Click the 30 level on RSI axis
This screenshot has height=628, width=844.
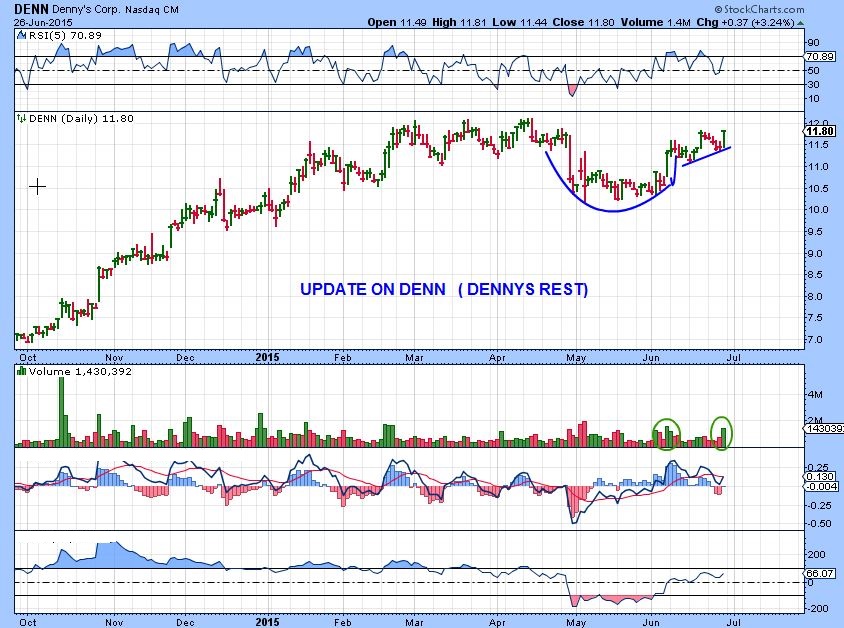click(x=813, y=84)
